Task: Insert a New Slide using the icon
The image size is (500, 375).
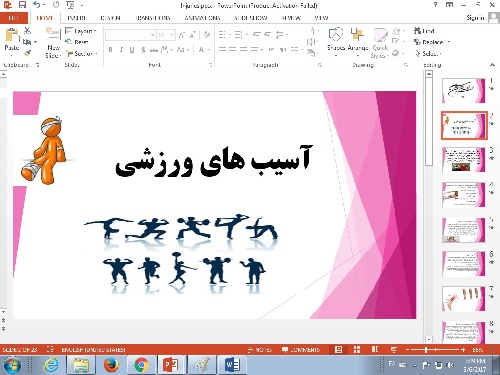Action: coord(53,34)
